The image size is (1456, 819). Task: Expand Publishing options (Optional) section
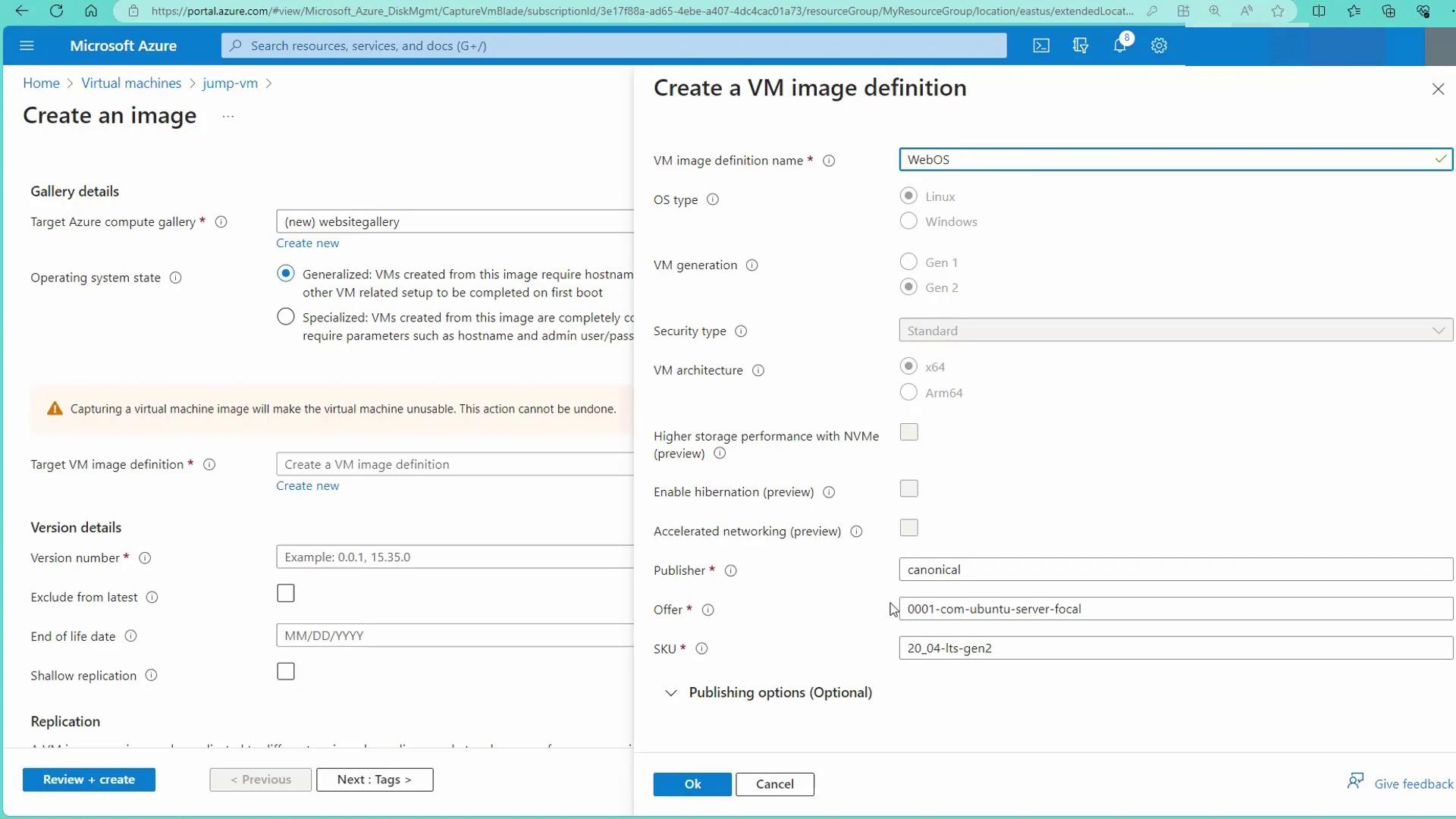click(x=769, y=692)
